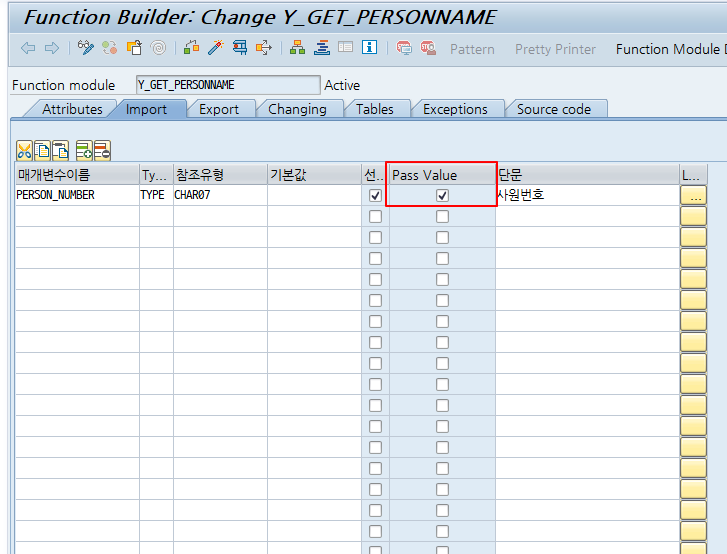Click PERSON_NUMBER parameter name cell
This screenshot has height=554, width=727.
[x=77, y=195]
